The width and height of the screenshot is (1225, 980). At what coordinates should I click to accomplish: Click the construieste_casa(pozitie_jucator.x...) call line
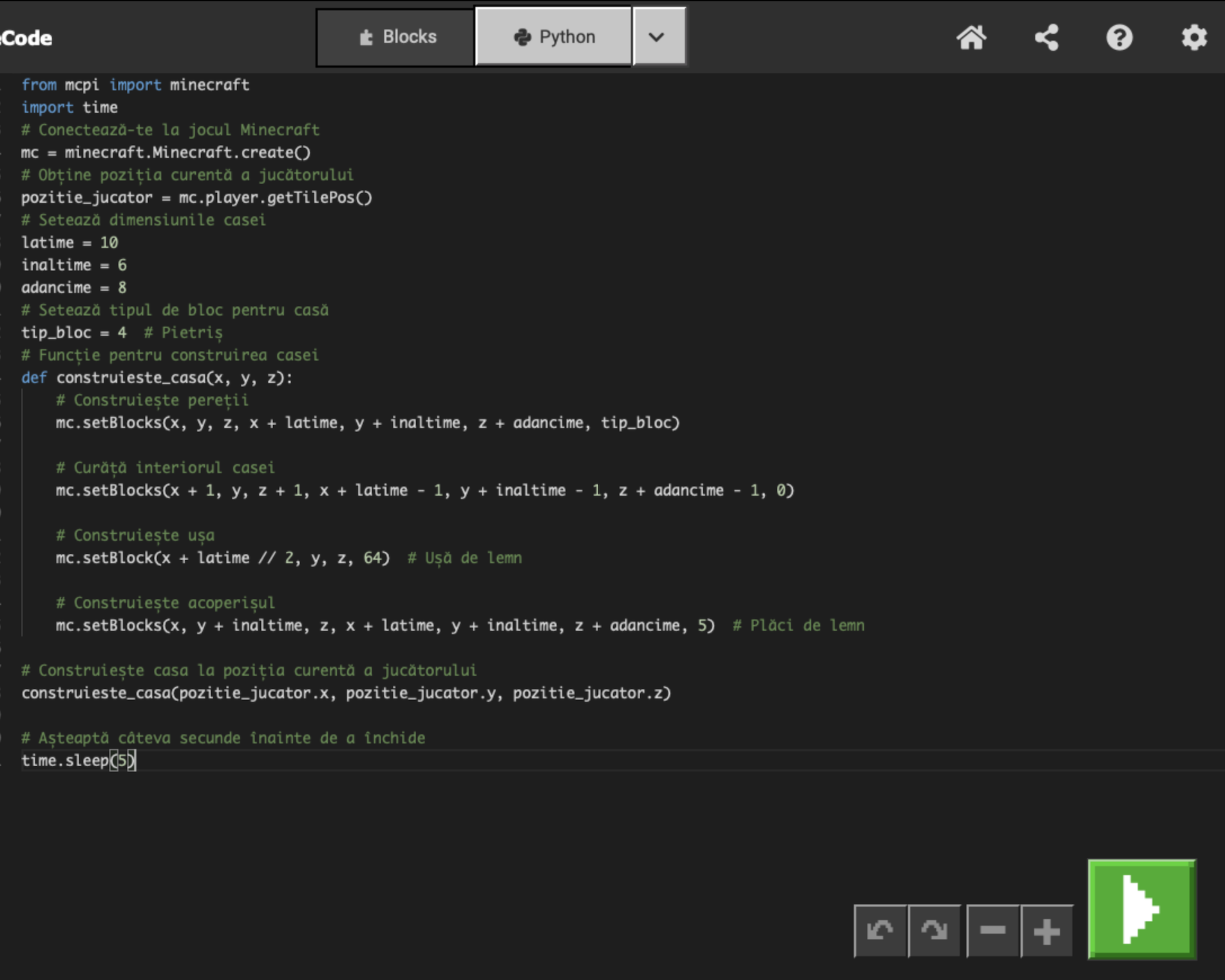click(347, 693)
